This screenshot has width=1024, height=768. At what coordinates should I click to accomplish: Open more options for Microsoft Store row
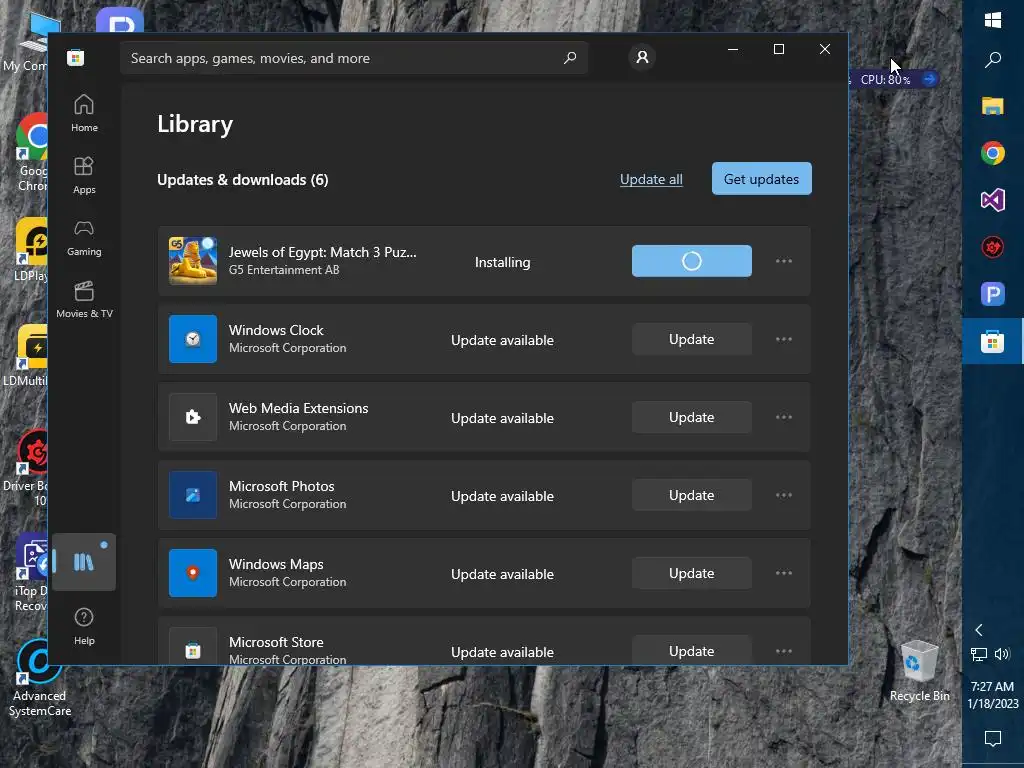(784, 651)
